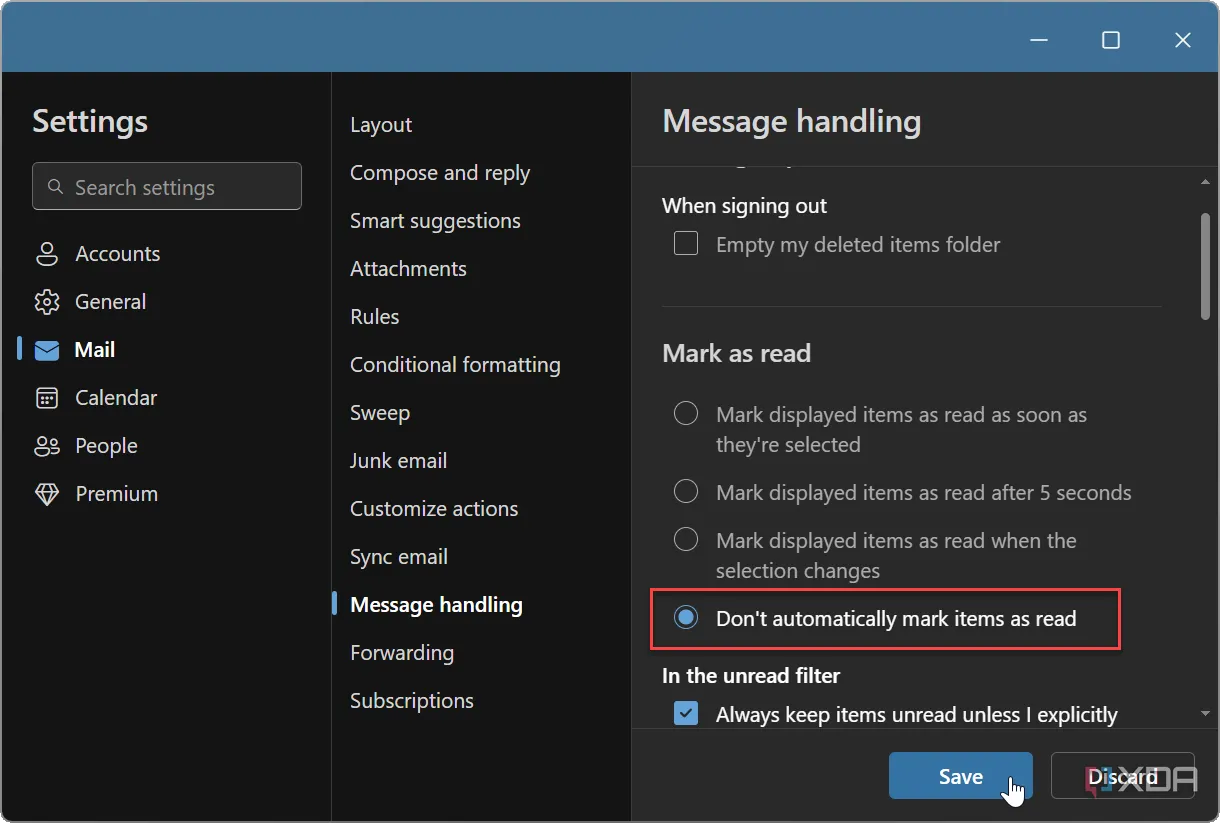1220x824 pixels.
Task: Click the Message handling title
Action: 792,122
